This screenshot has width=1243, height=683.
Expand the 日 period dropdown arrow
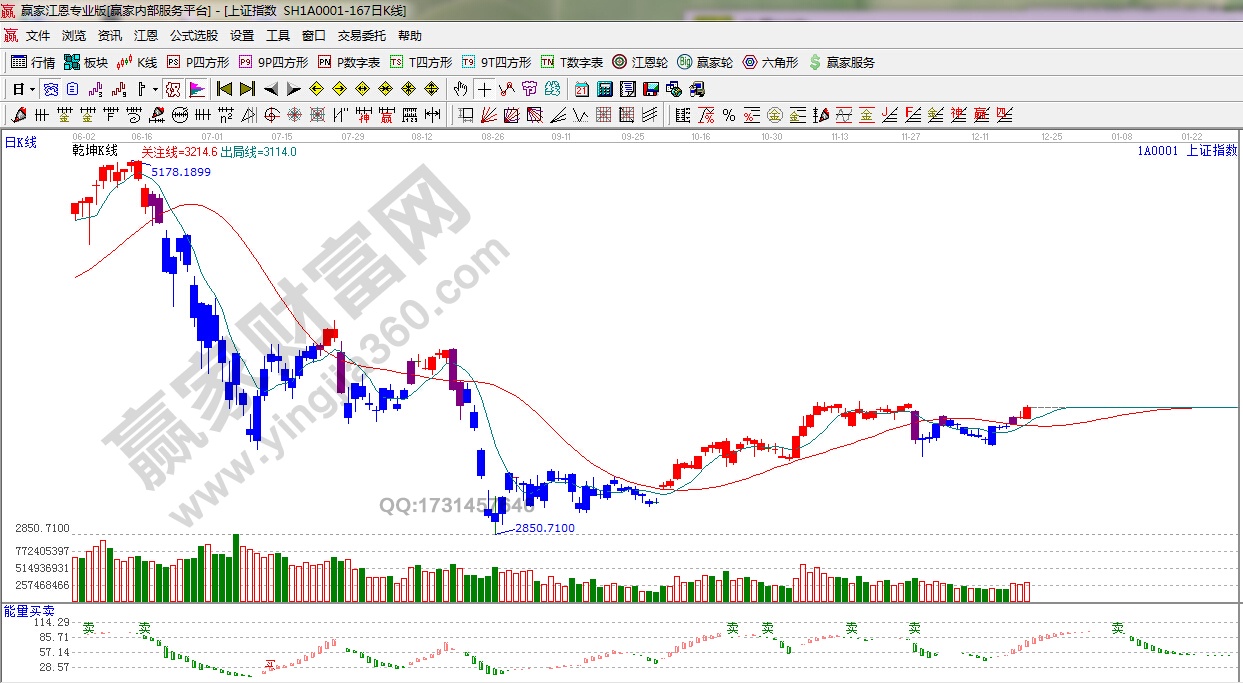(x=32, y=88)
